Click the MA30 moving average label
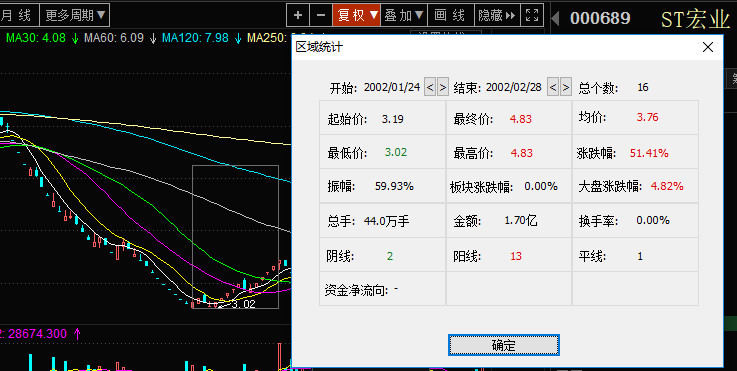Screen dimensions: 737x371 coord(42,38)
